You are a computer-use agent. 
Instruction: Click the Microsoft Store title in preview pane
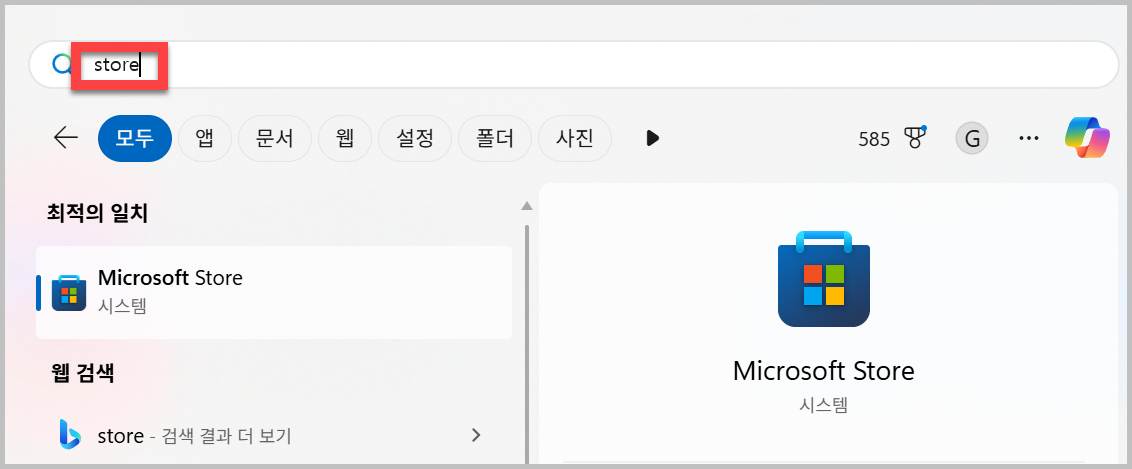point(824,371)
